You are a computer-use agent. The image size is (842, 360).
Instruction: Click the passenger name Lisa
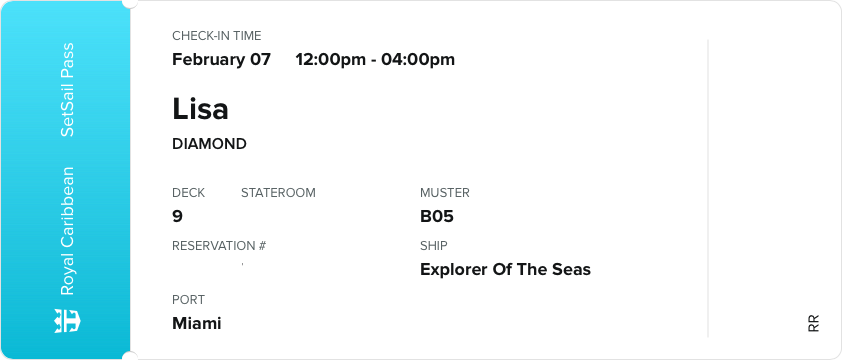pyautogui.click(x=200, y=109)
